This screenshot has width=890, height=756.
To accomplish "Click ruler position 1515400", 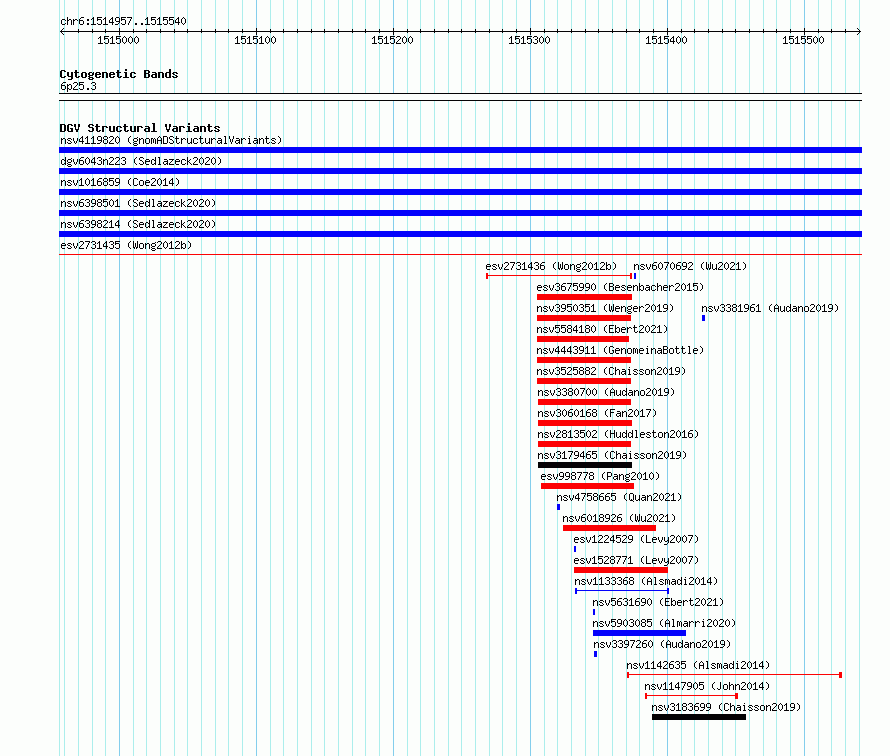I will point(666,40).
